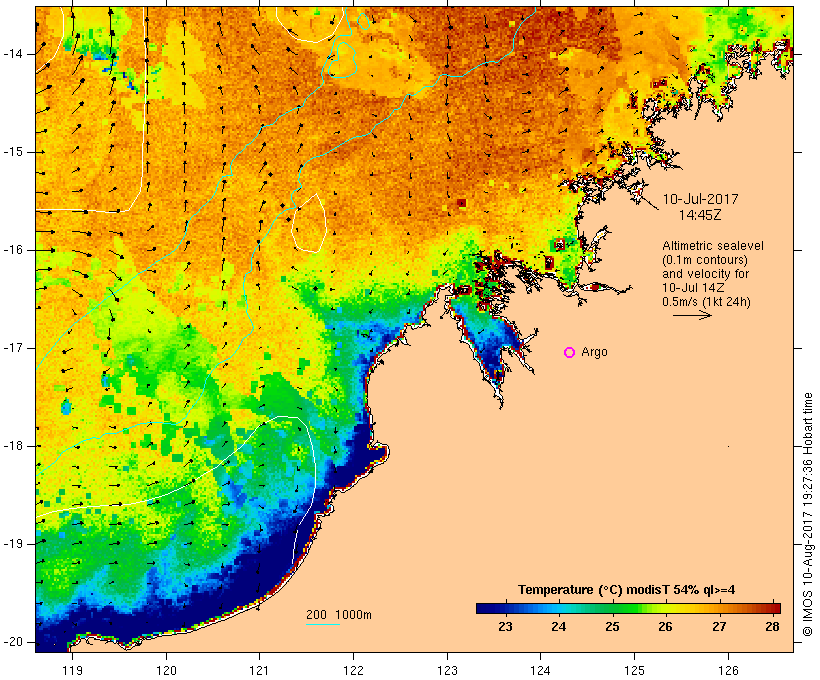
Task: Click colorbar label '27'
Action: [x=719, y=627]
